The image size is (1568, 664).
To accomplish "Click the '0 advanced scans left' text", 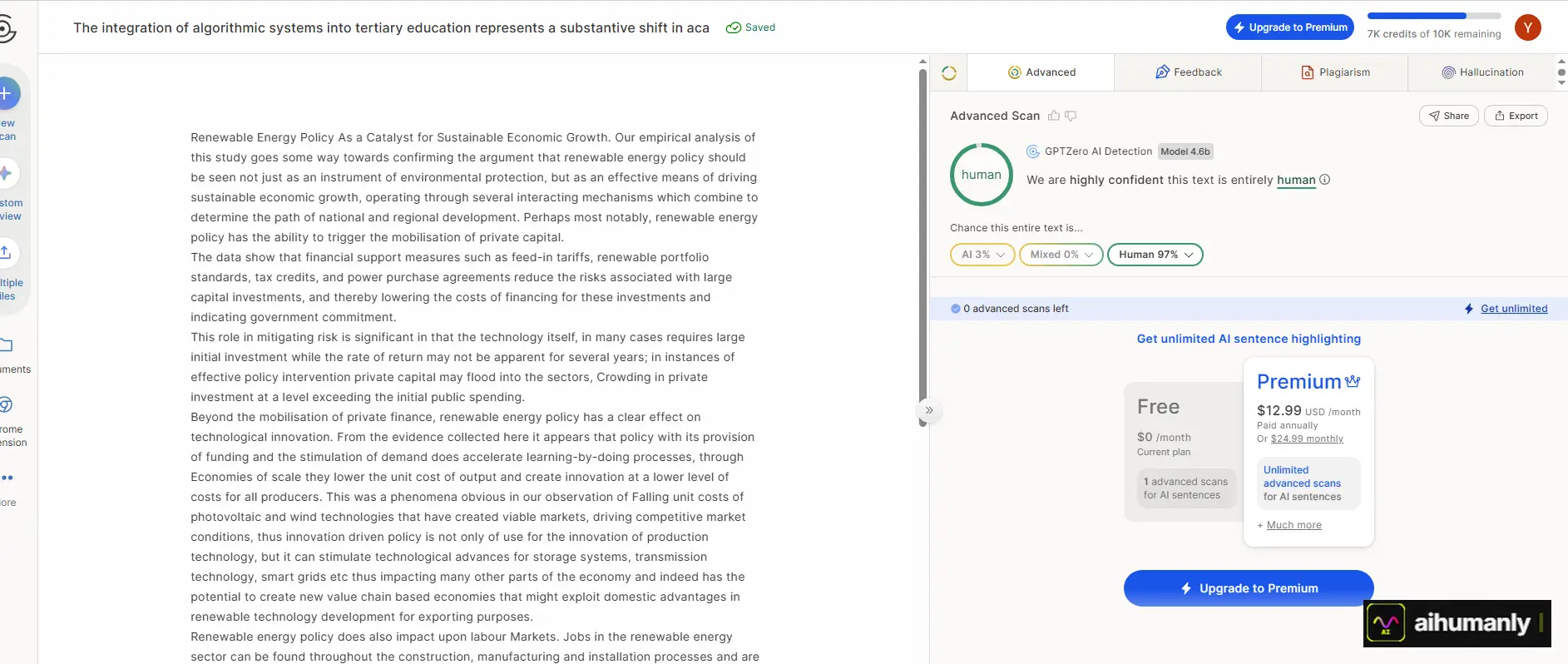I will pos(1016,309).
